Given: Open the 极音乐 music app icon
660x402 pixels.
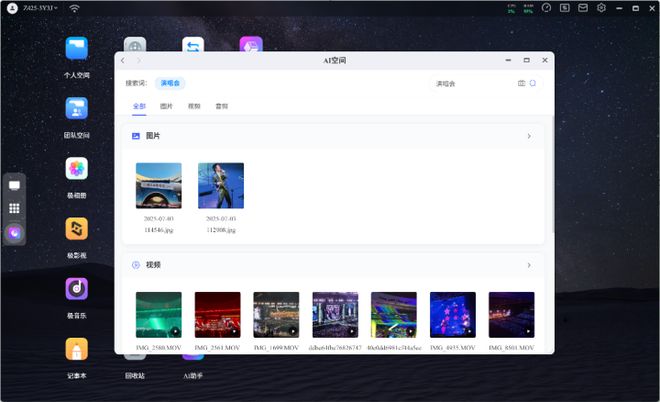Looking at the screenshot, I should tap(77, 289).
